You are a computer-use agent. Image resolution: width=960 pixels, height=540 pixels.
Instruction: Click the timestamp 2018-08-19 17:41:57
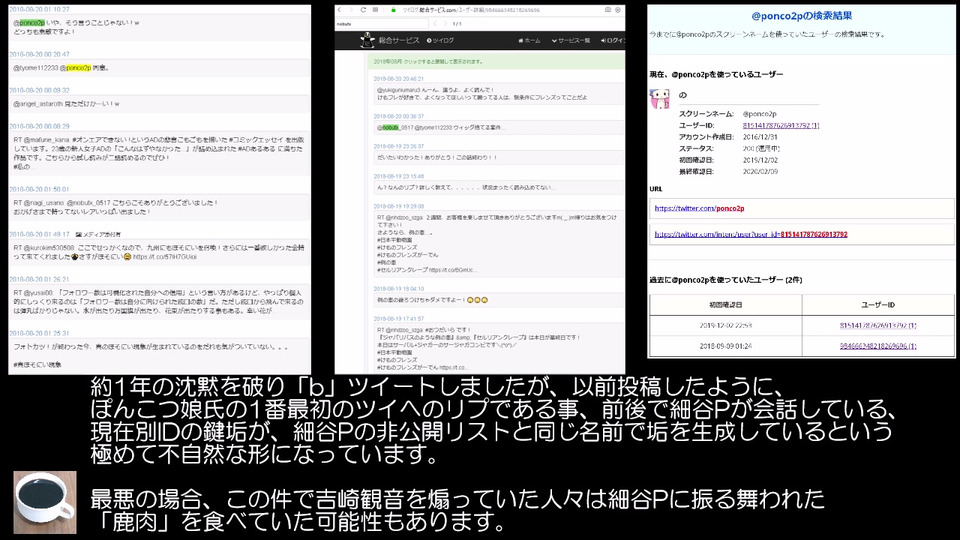[399, 318]
